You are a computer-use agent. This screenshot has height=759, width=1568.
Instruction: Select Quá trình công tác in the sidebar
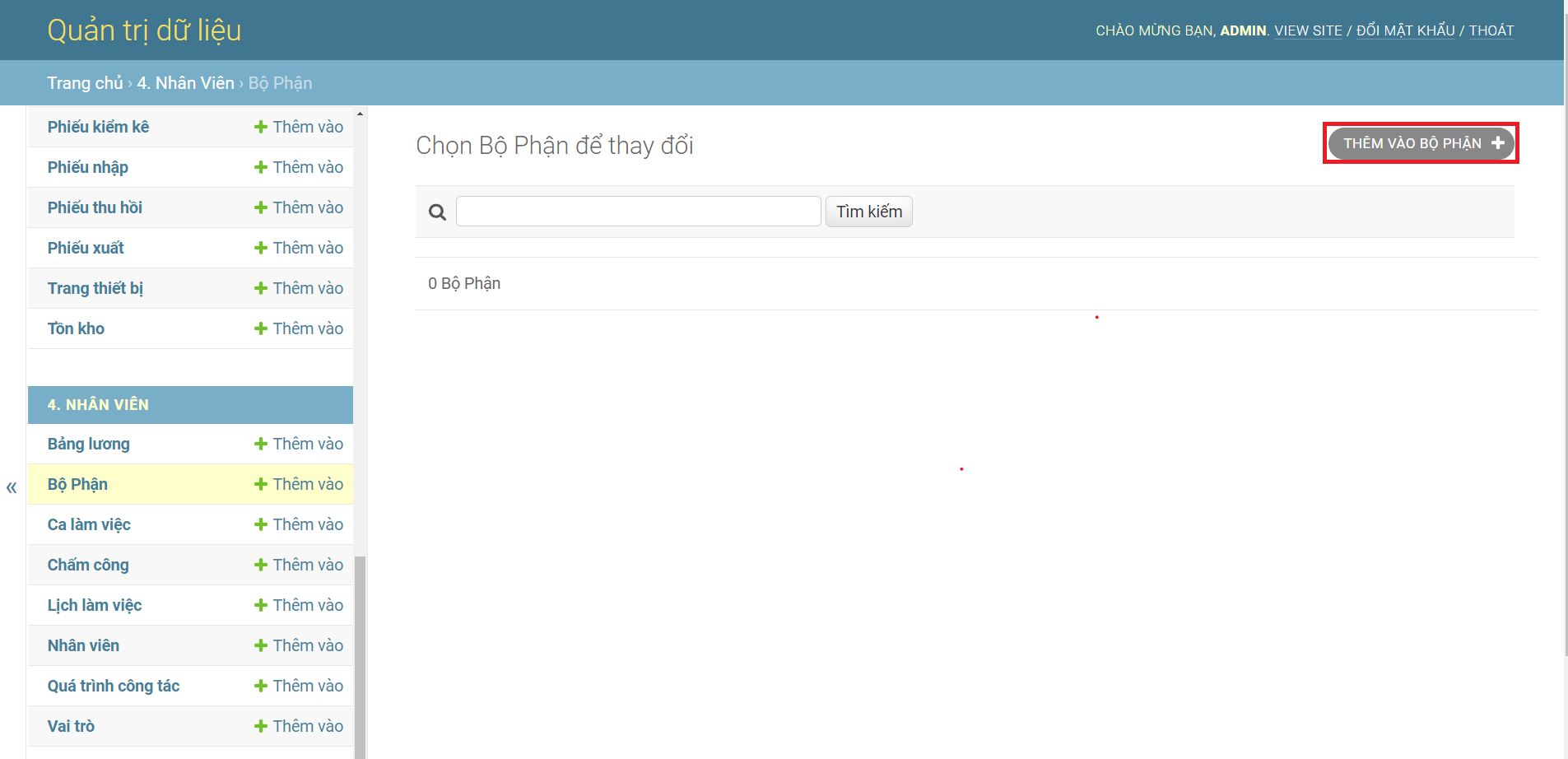[114, 686]
